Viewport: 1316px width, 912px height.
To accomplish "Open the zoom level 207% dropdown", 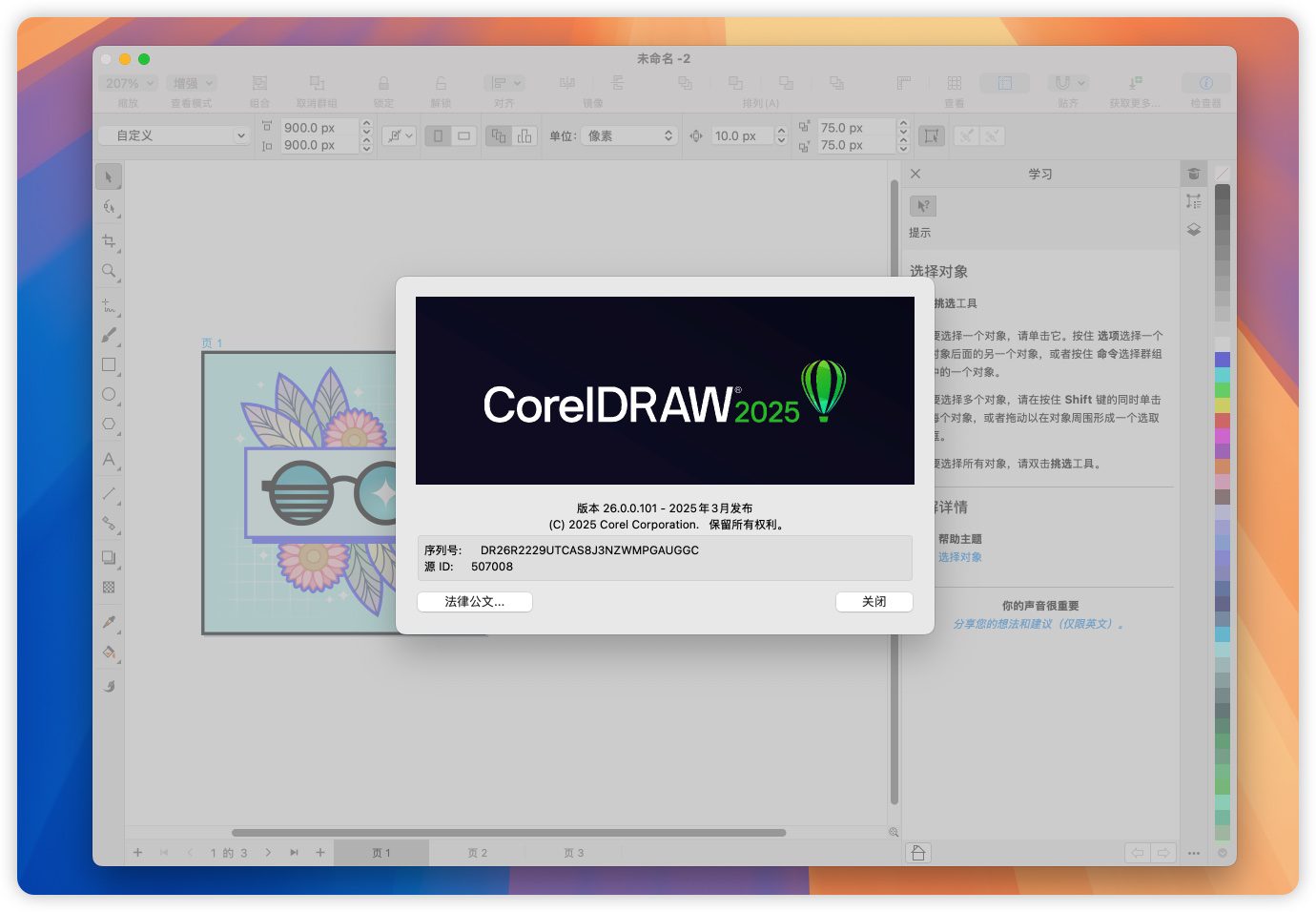I will [x=129, y=83].
